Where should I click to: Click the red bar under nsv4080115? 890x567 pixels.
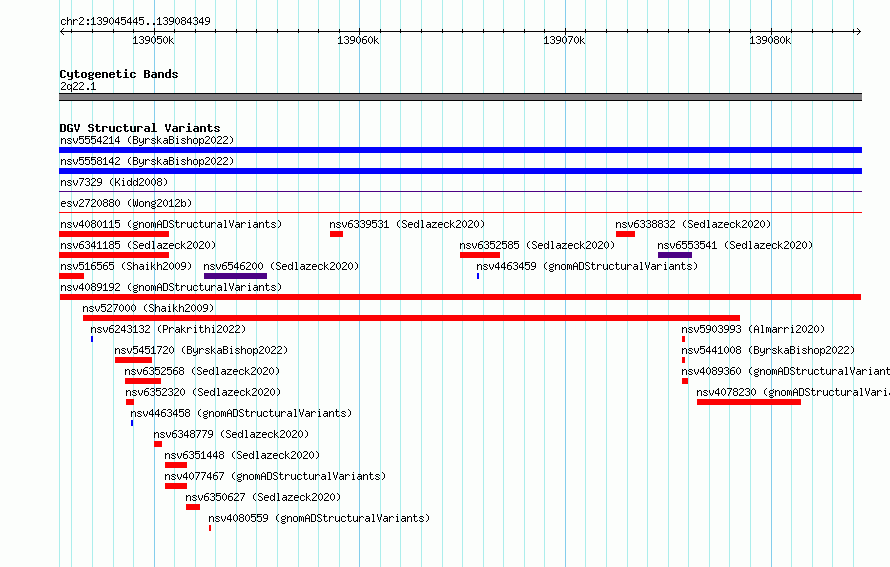(x=114, y=234)
